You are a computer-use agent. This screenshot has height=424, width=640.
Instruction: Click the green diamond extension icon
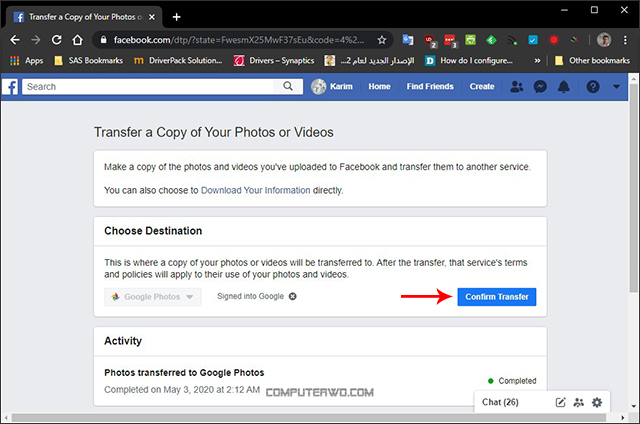(x=491, y=40)
